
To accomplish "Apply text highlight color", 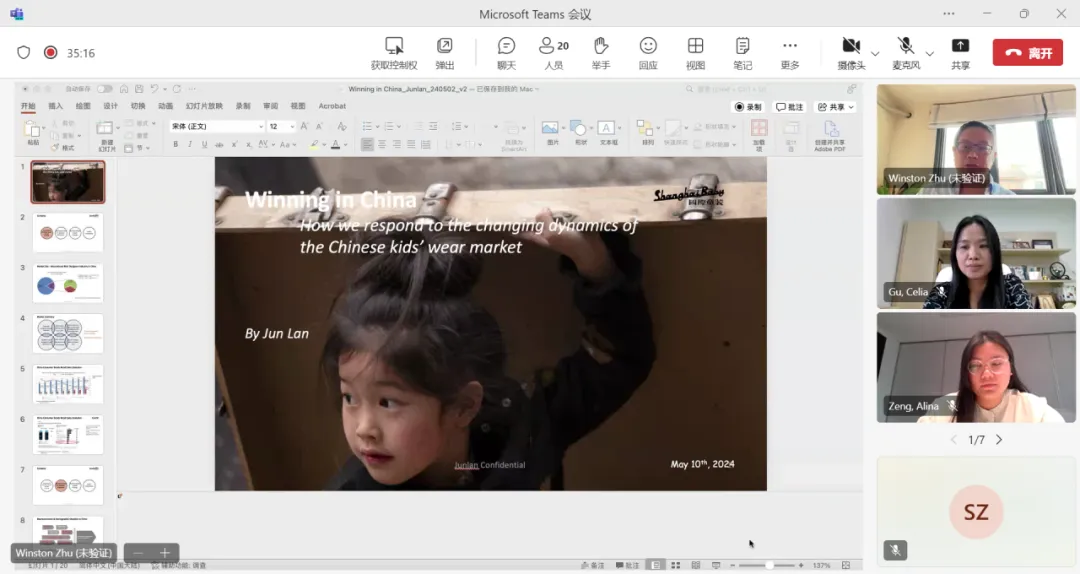I will pyautogui.click(x=314, y=144).
